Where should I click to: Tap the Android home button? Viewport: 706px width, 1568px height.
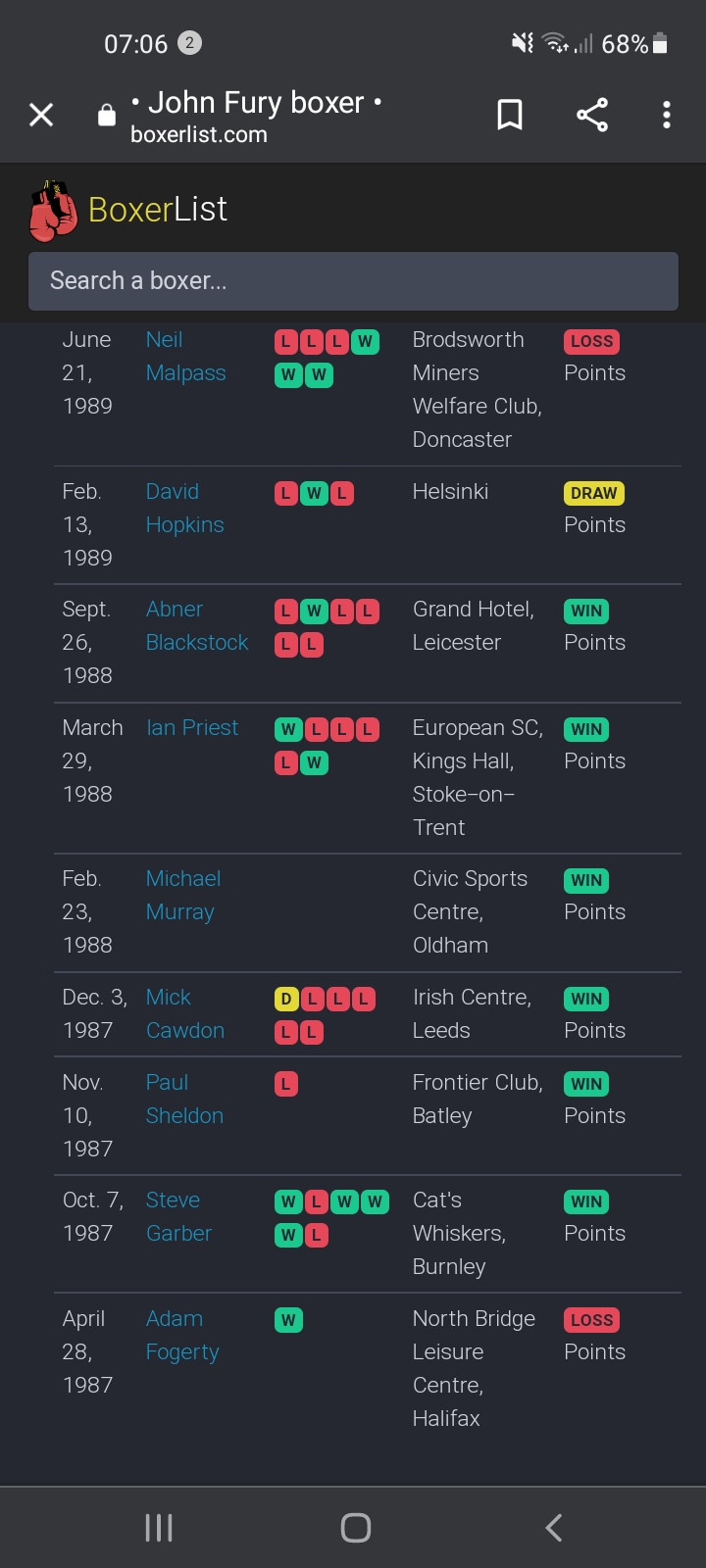356,1527
